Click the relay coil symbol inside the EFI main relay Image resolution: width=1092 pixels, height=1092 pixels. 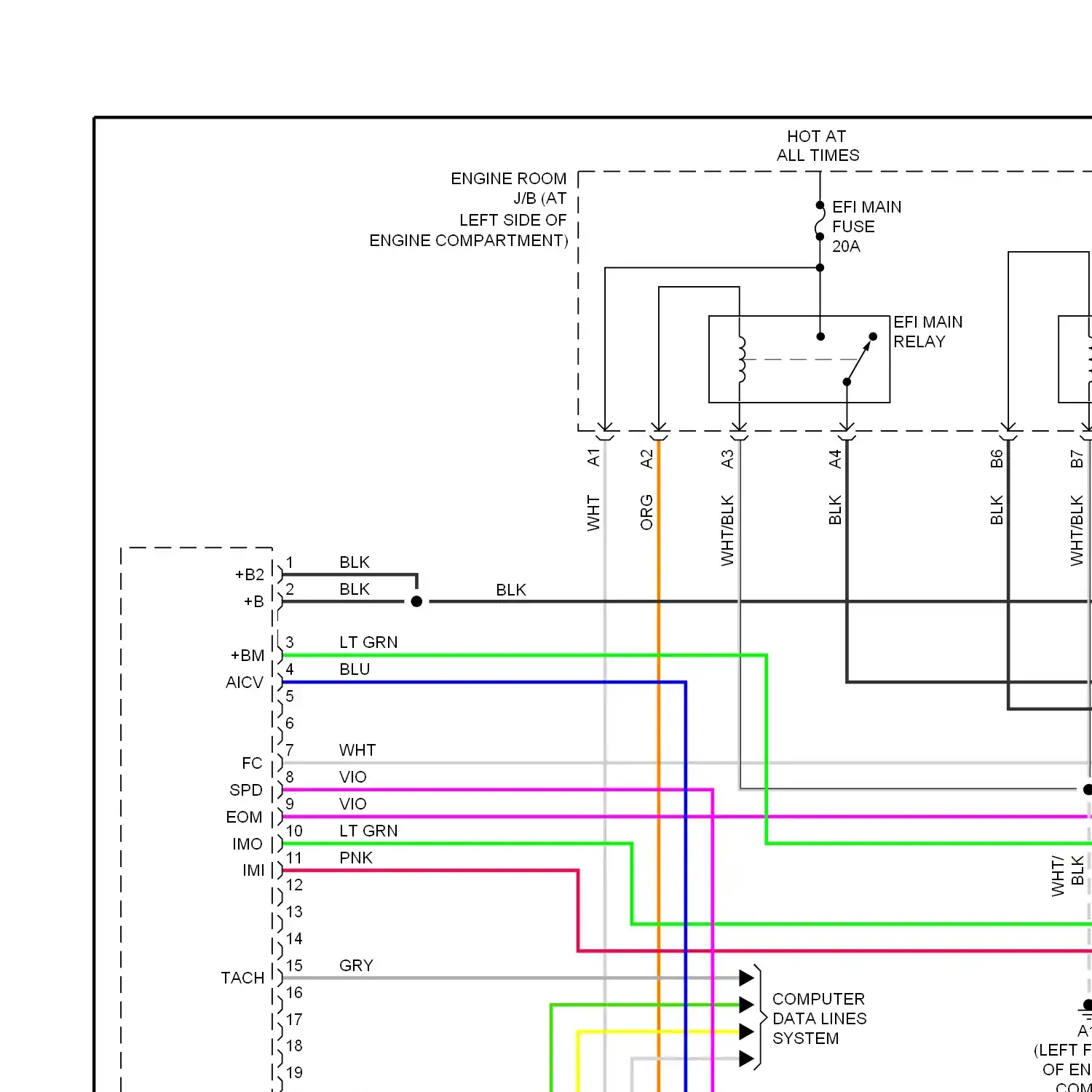click(740, 359)
